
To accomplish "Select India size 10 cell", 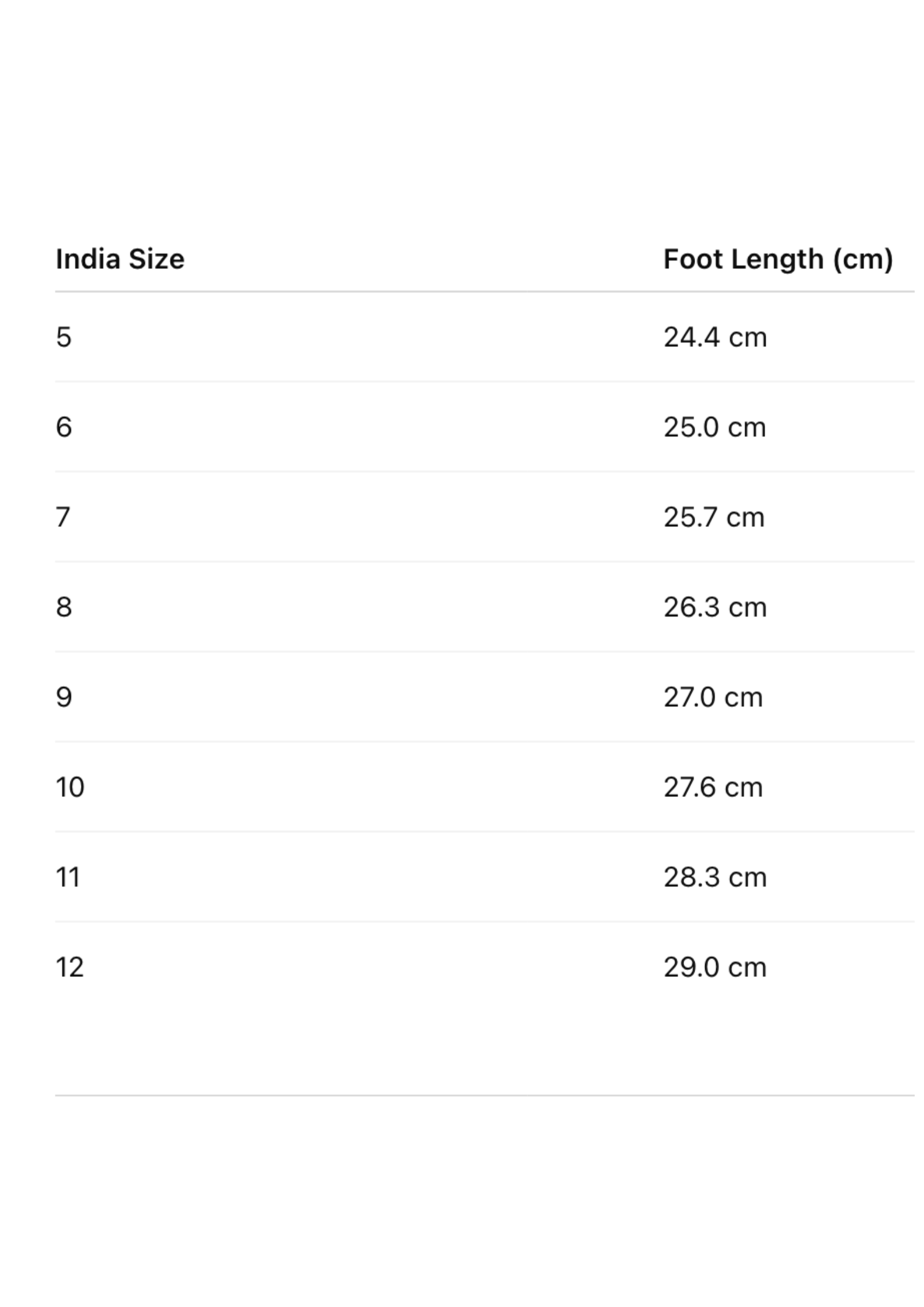I will click(70, 787).
